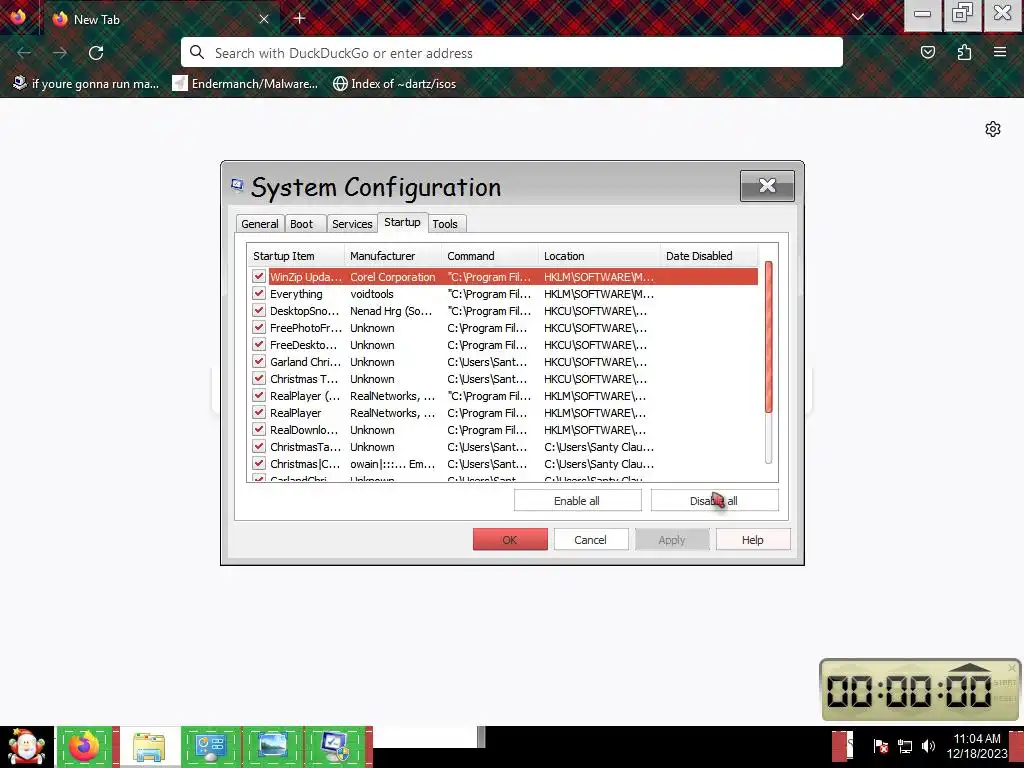Sort by the Manufacturer column header

(393, 256)
